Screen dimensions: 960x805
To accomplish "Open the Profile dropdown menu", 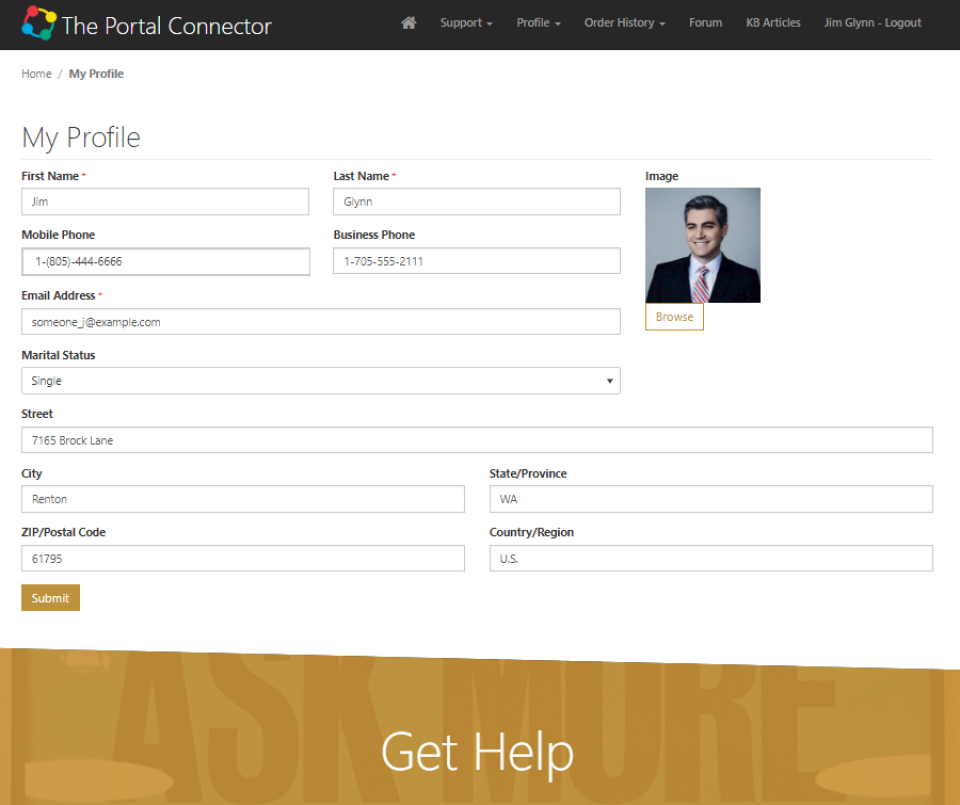I will point(538,22).
